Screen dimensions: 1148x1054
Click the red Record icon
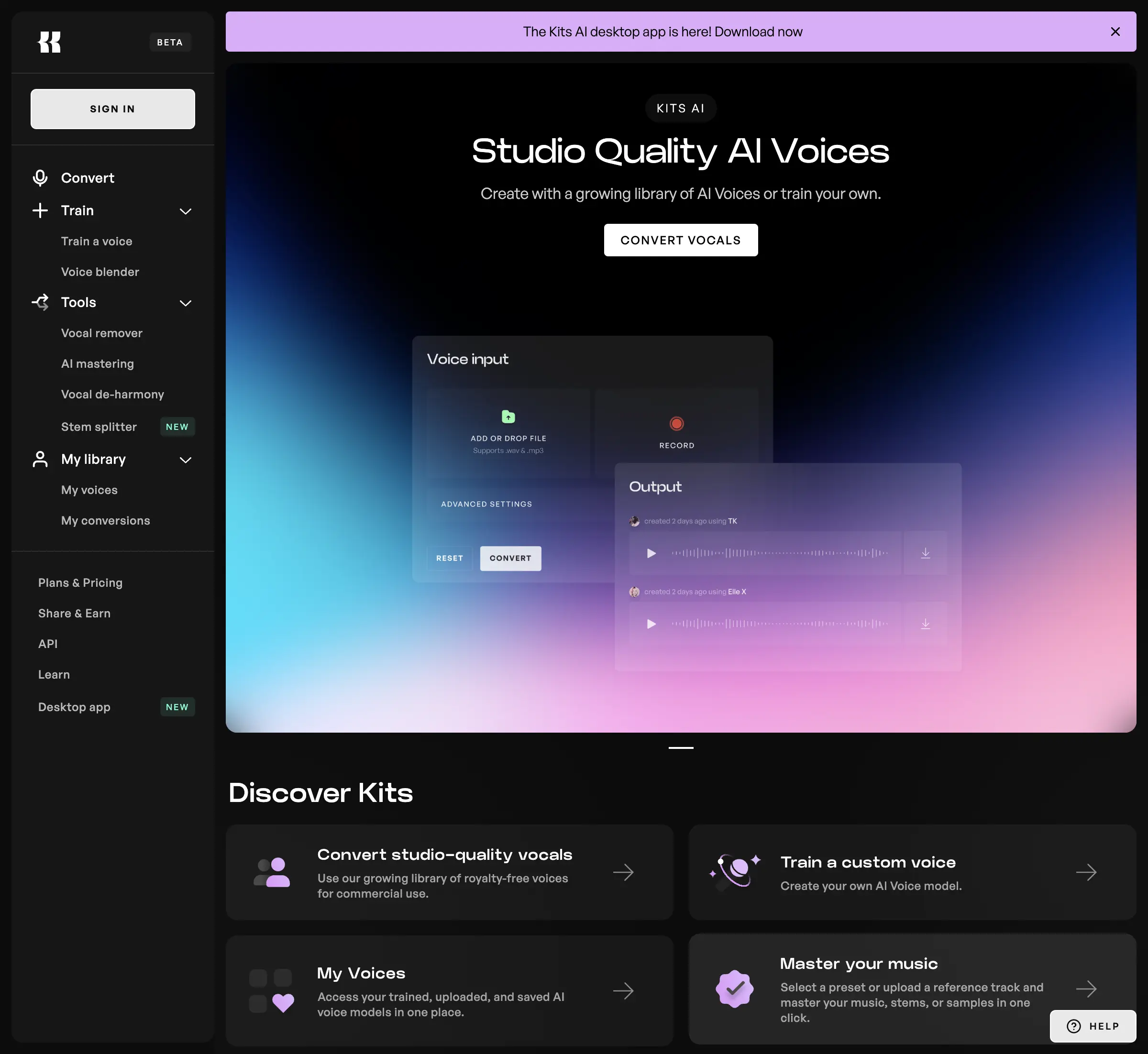(677, 424)
